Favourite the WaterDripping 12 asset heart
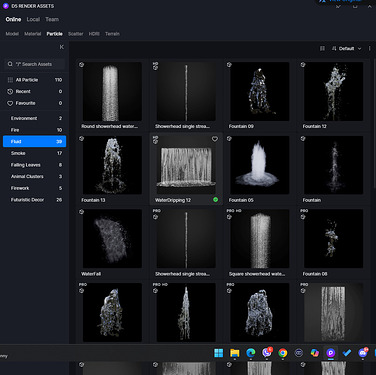 tap(215, 139)
